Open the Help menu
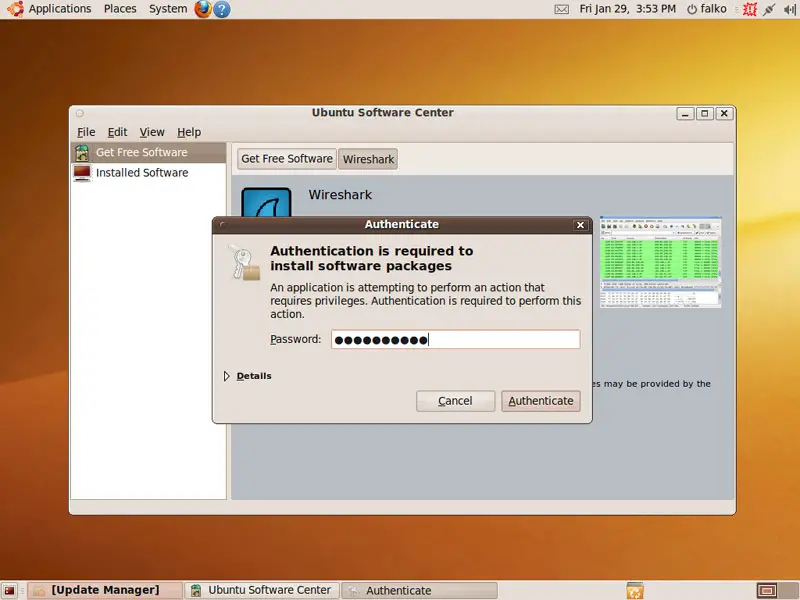This screenshot has height=600, width=800. pos(189,132)
